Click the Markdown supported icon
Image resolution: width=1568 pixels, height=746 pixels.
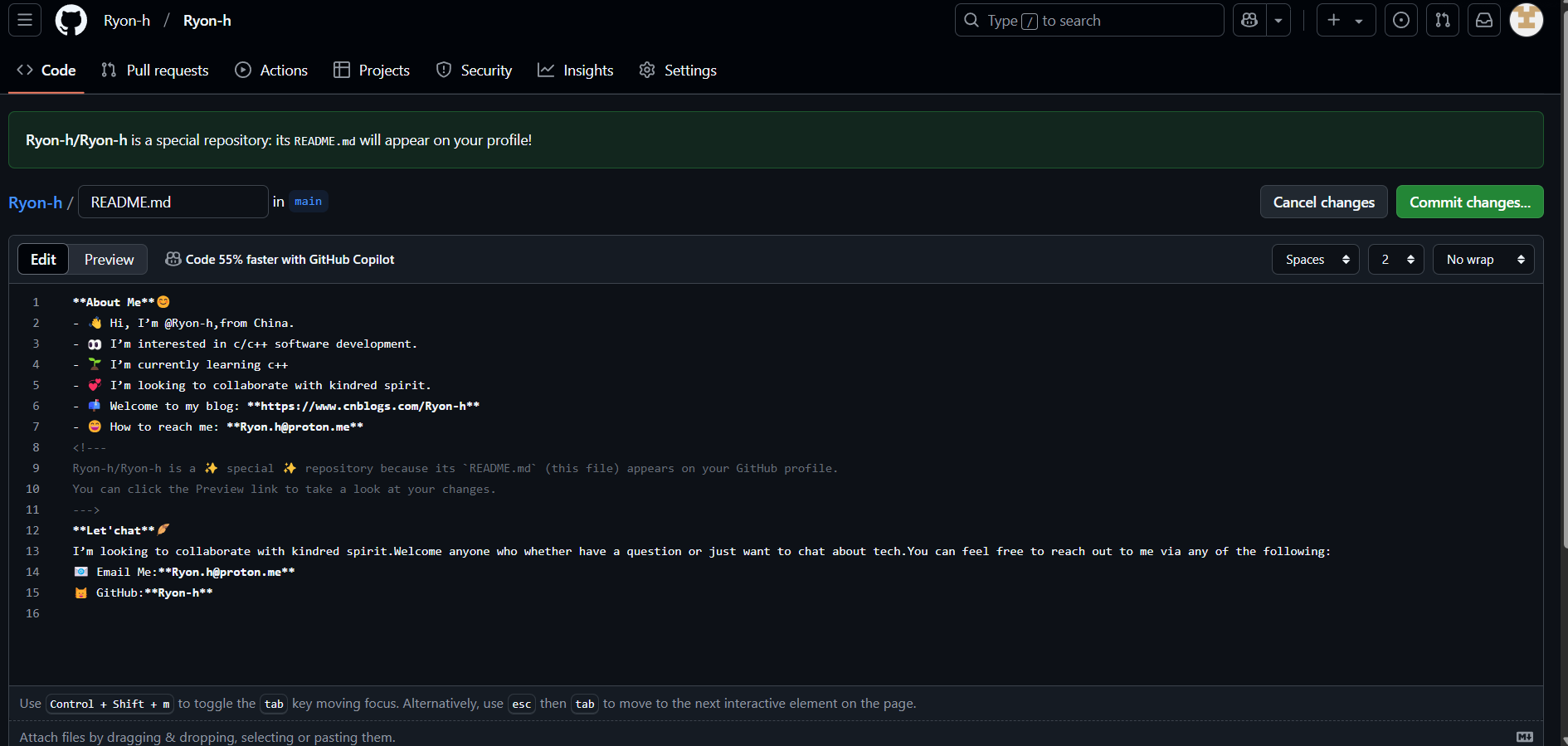click(1525, 737)
